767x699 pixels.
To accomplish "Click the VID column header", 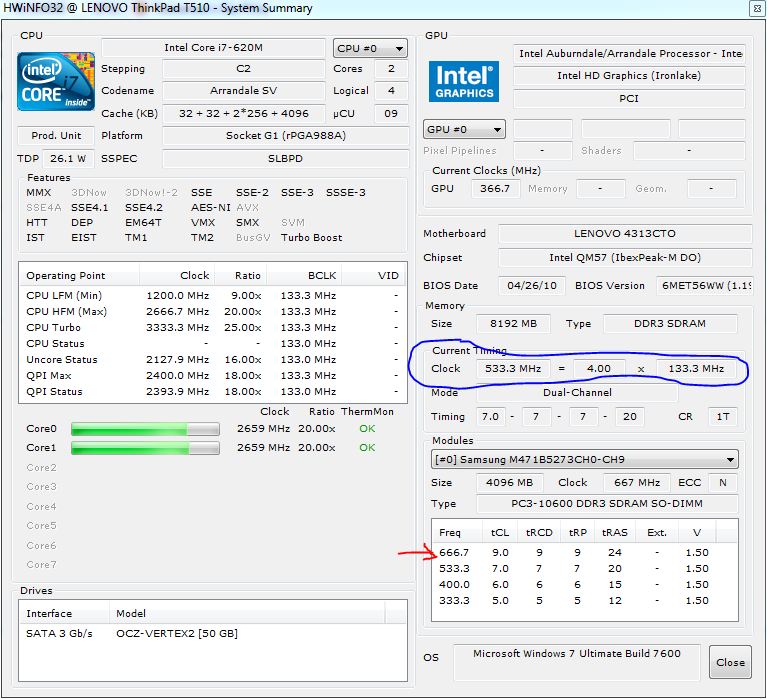I will (x=374, y=275).
